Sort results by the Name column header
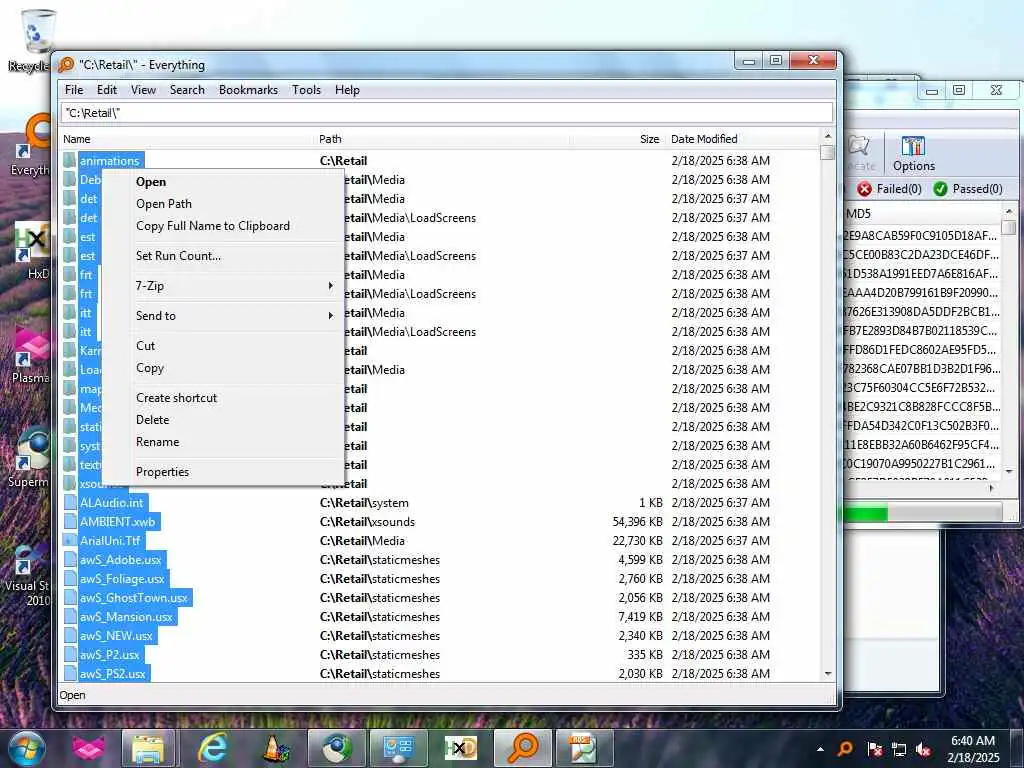Viewport: 1024px width, 768px height. (x=187, y=139)
